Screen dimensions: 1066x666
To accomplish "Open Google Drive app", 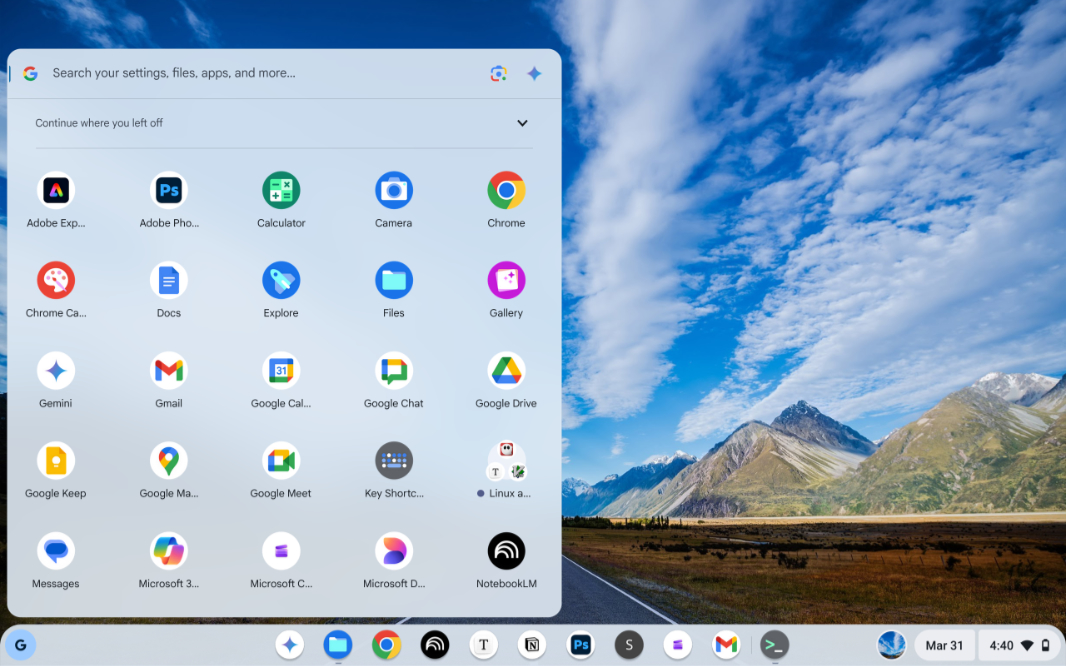I will [506, 370].
